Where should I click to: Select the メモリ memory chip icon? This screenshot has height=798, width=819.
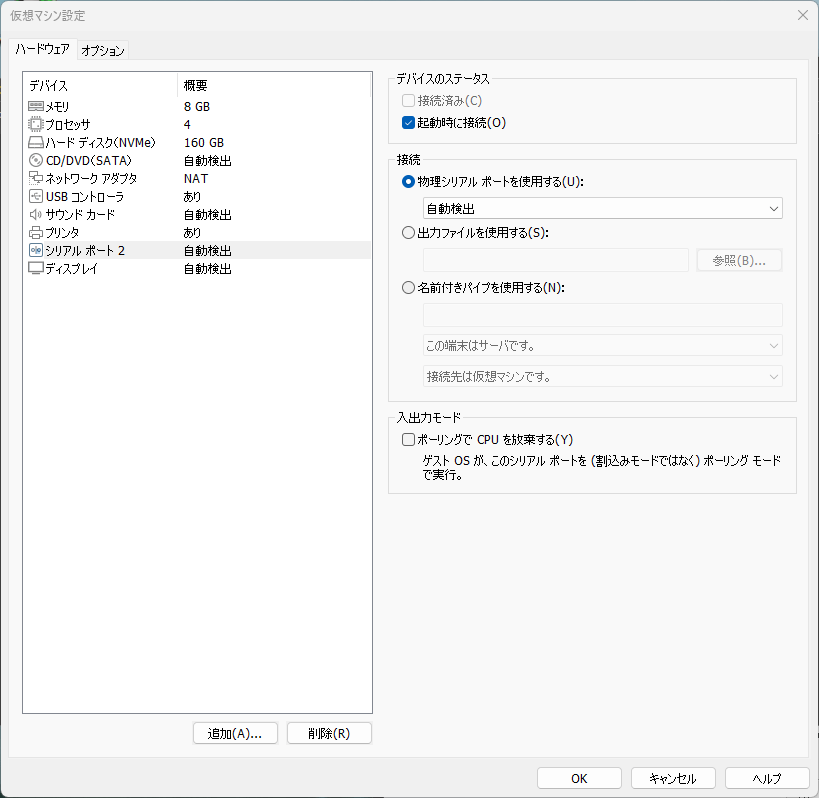coord(36,107)
